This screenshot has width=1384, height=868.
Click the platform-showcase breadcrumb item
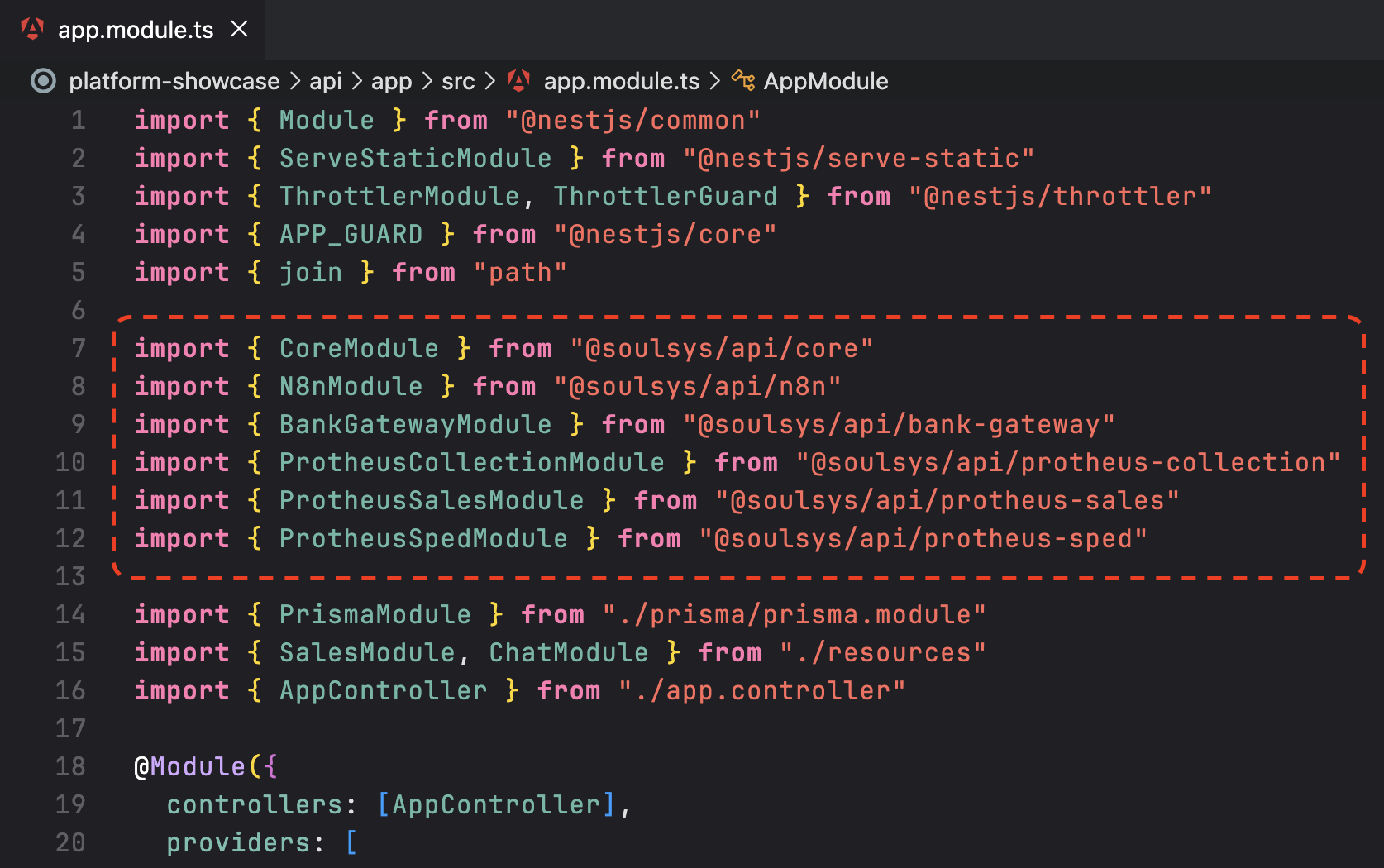click(174, 80)
